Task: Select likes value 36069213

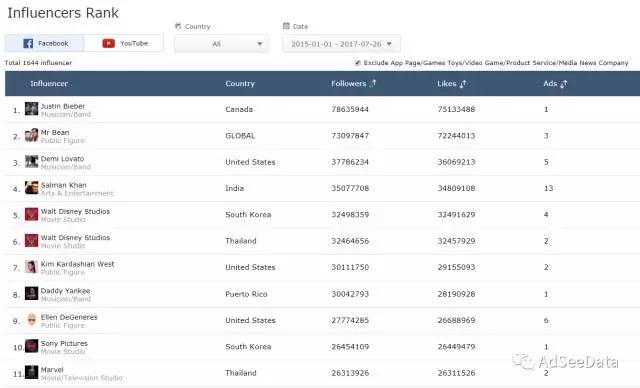Action: tap(456, 162)
